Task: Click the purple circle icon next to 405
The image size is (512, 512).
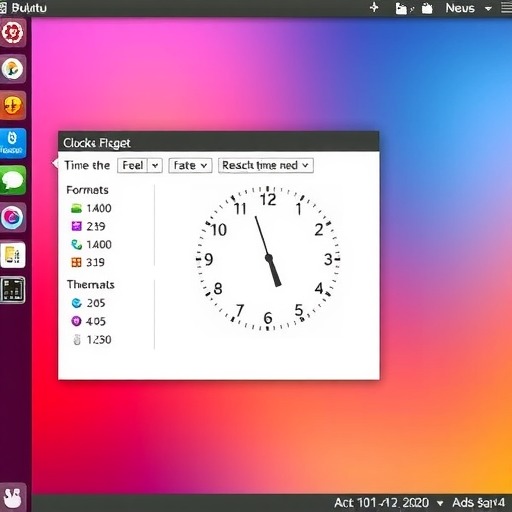Action: 76,321
